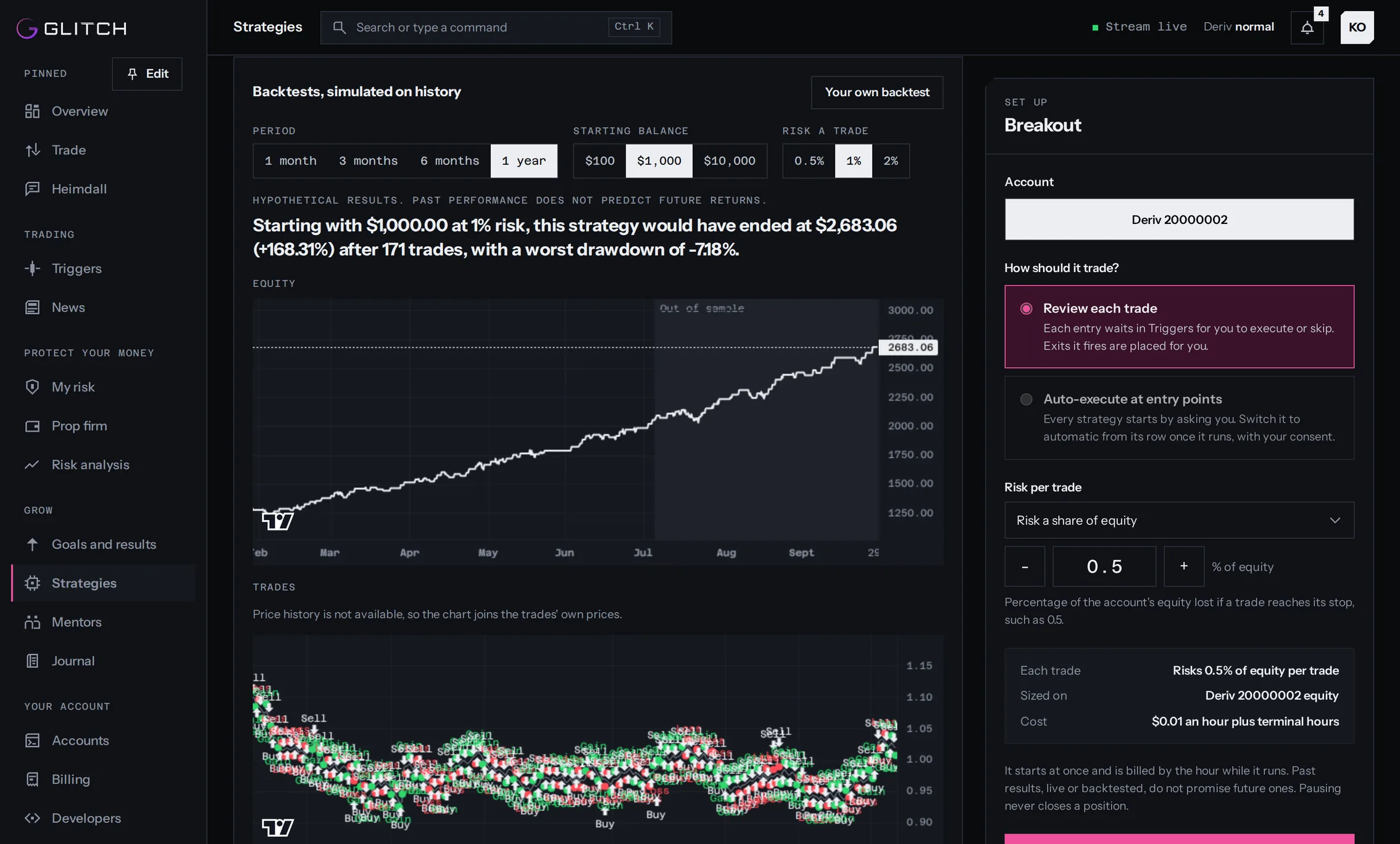This screenshot has height=844, width=1400.
Task: Open the KO user avatar
Action: click(x=1357, y=27)
